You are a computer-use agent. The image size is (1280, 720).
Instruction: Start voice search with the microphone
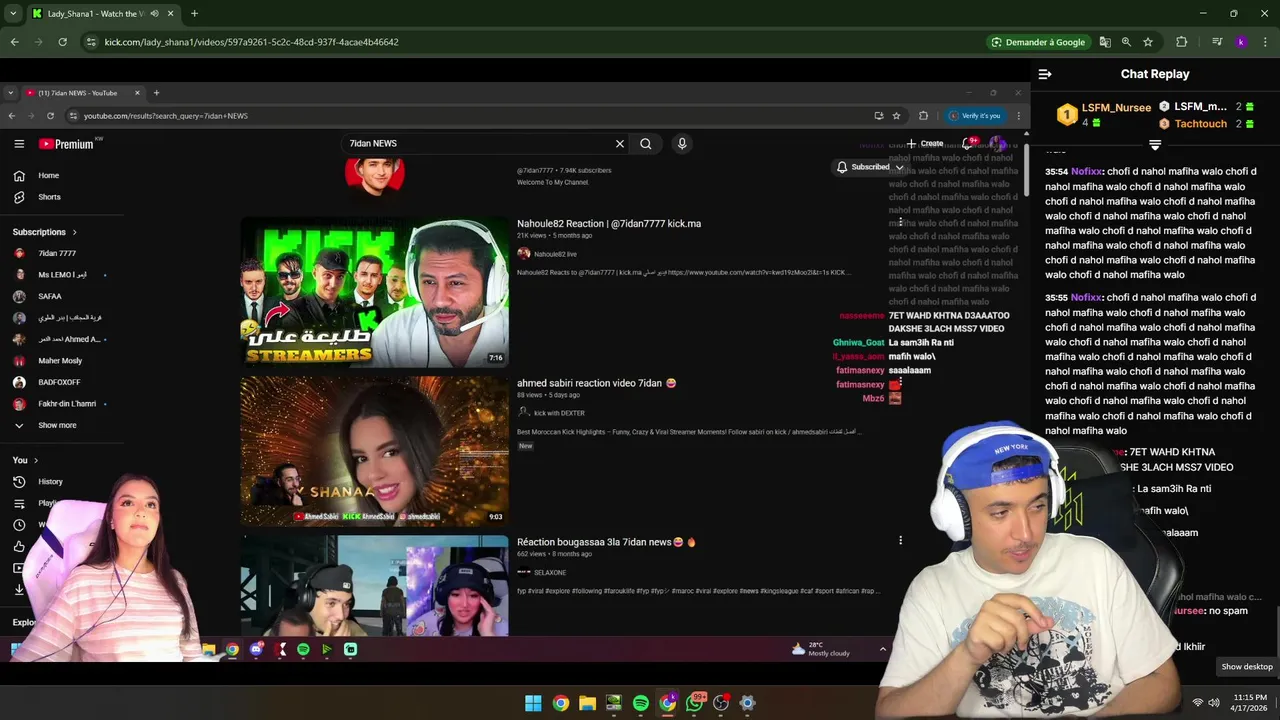tap(682, 144)
